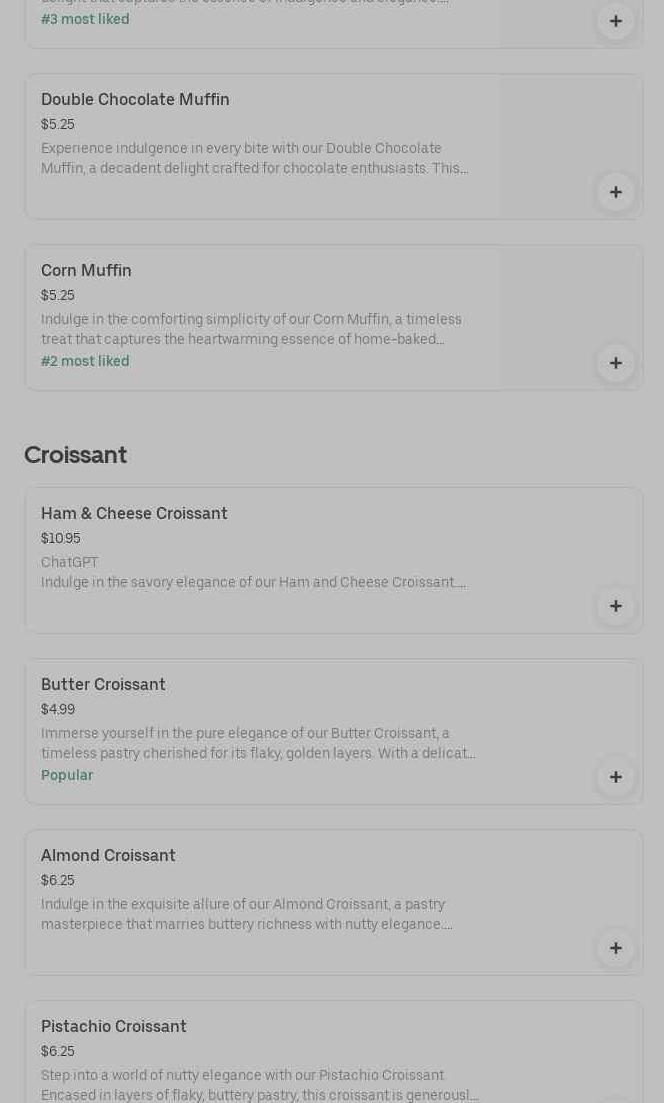
Task: Click the Pistachio Croissant description text
Action: click(259, 1085)
